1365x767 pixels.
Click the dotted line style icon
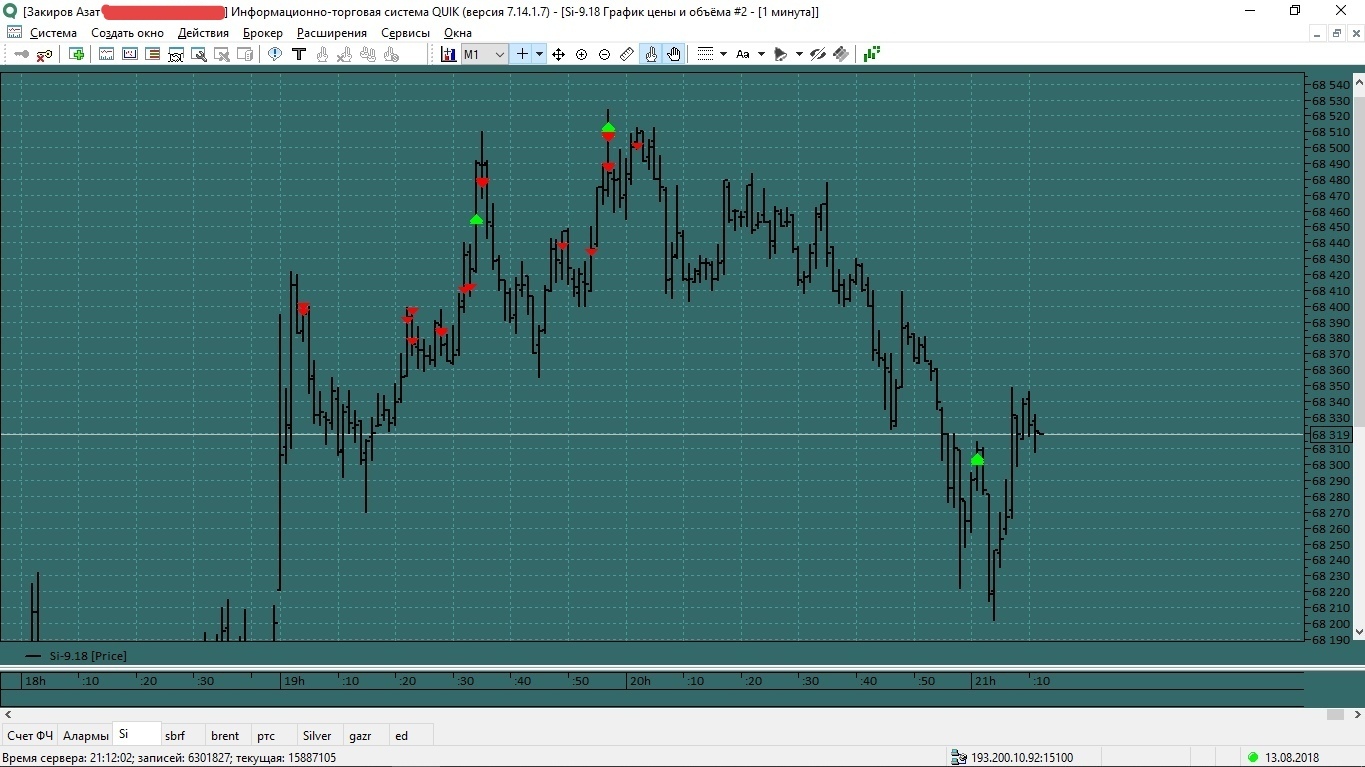click(x=705, y=54)
